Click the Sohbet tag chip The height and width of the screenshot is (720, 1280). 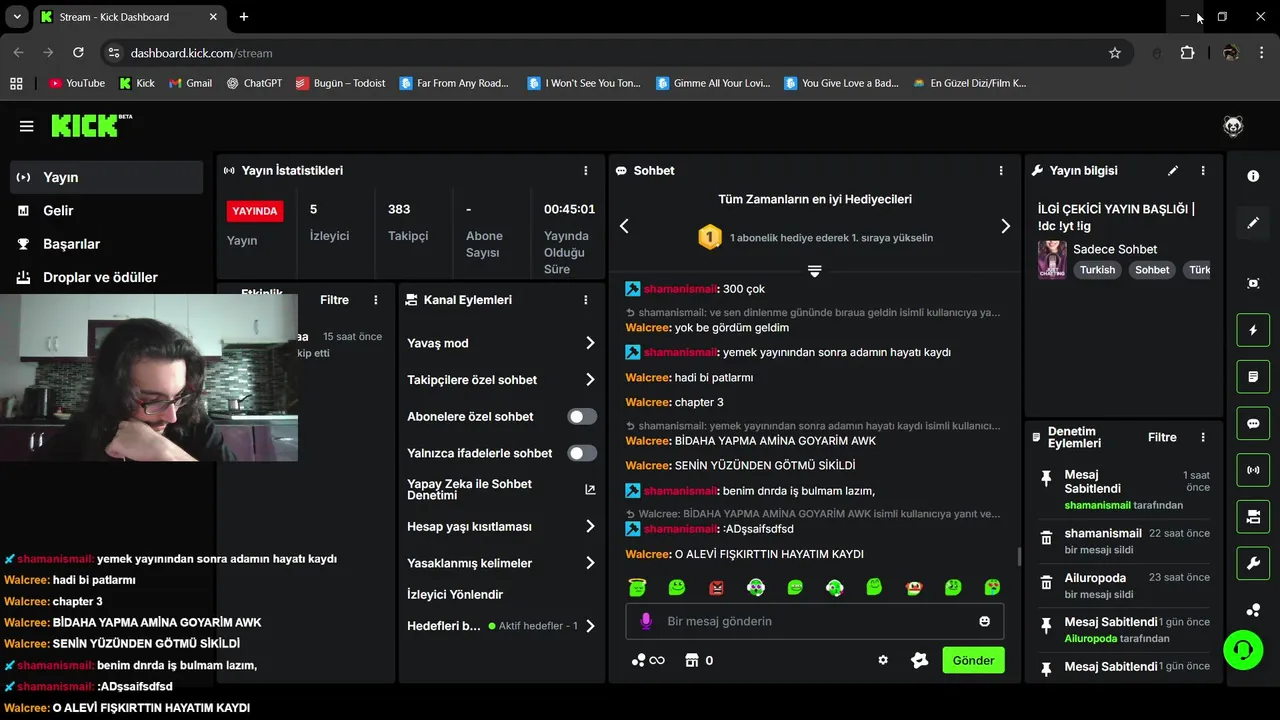tap(1152, 270)
